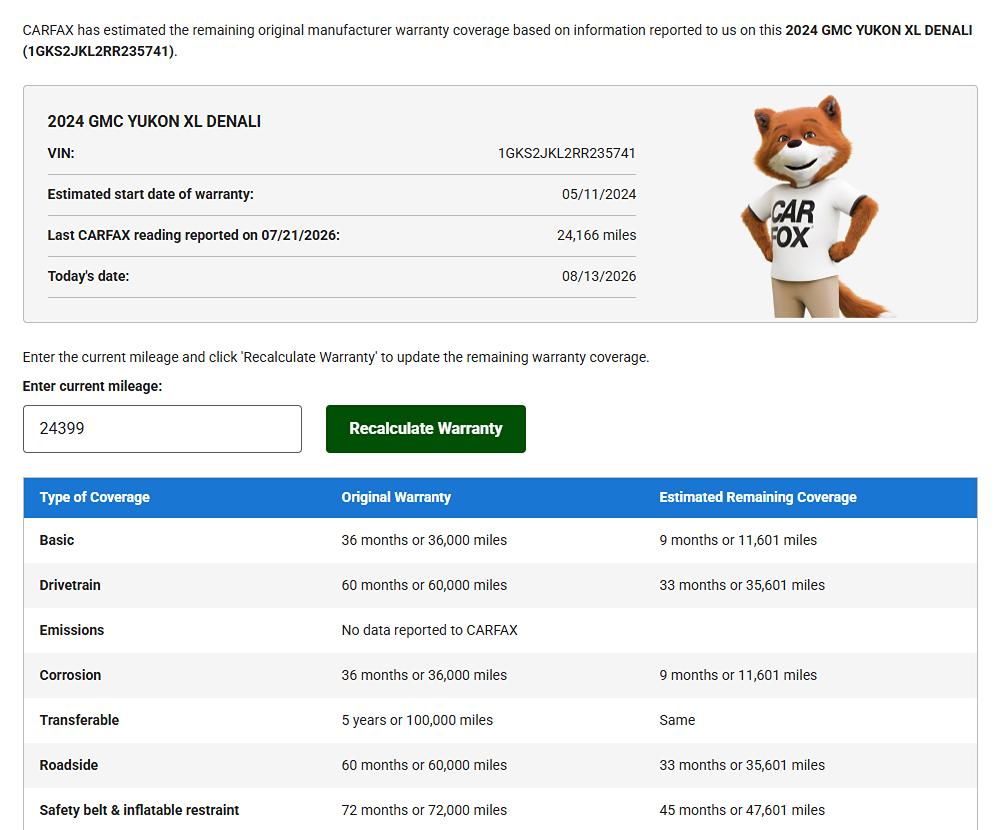Click the 'Enter current mileage:' label
This screenshot has height=830, width=999.
[x=92, y=387]
